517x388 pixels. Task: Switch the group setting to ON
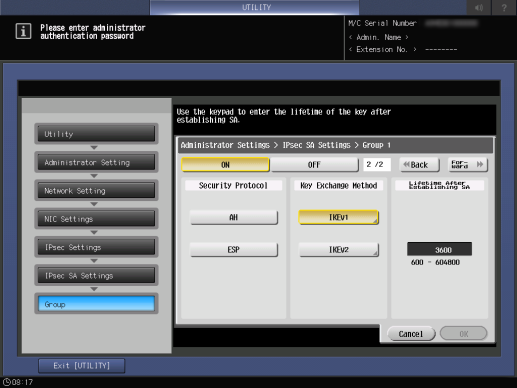click(225, 165)
